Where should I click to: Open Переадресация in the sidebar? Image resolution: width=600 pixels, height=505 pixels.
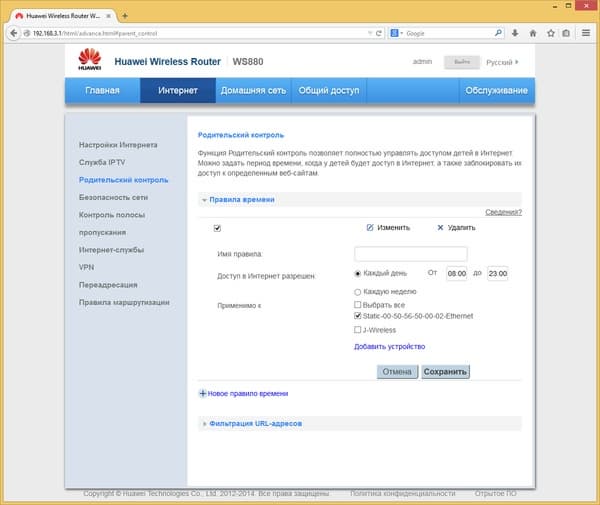[x=108, y=285]
